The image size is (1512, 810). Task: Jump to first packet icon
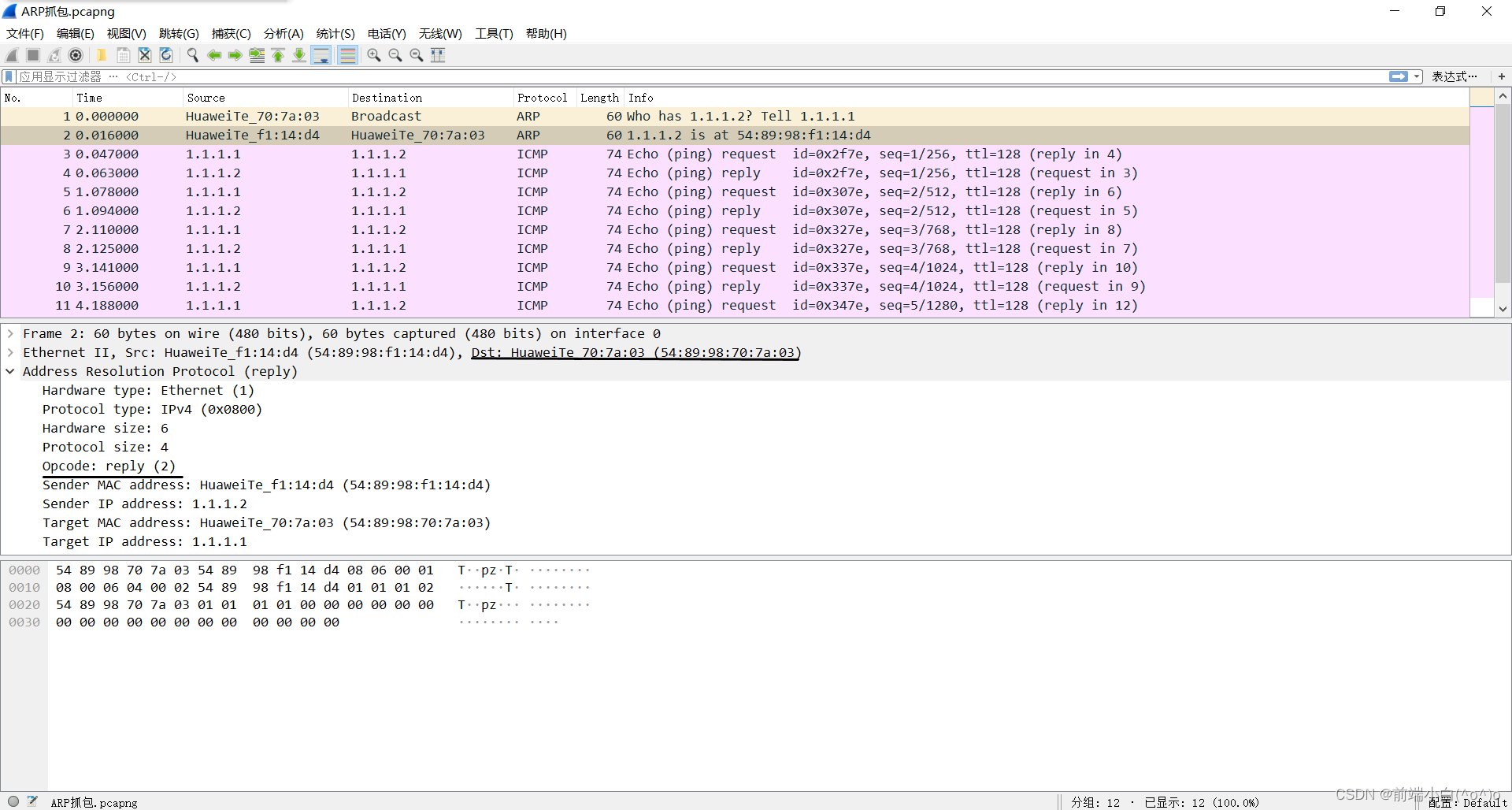coord(278,55)
